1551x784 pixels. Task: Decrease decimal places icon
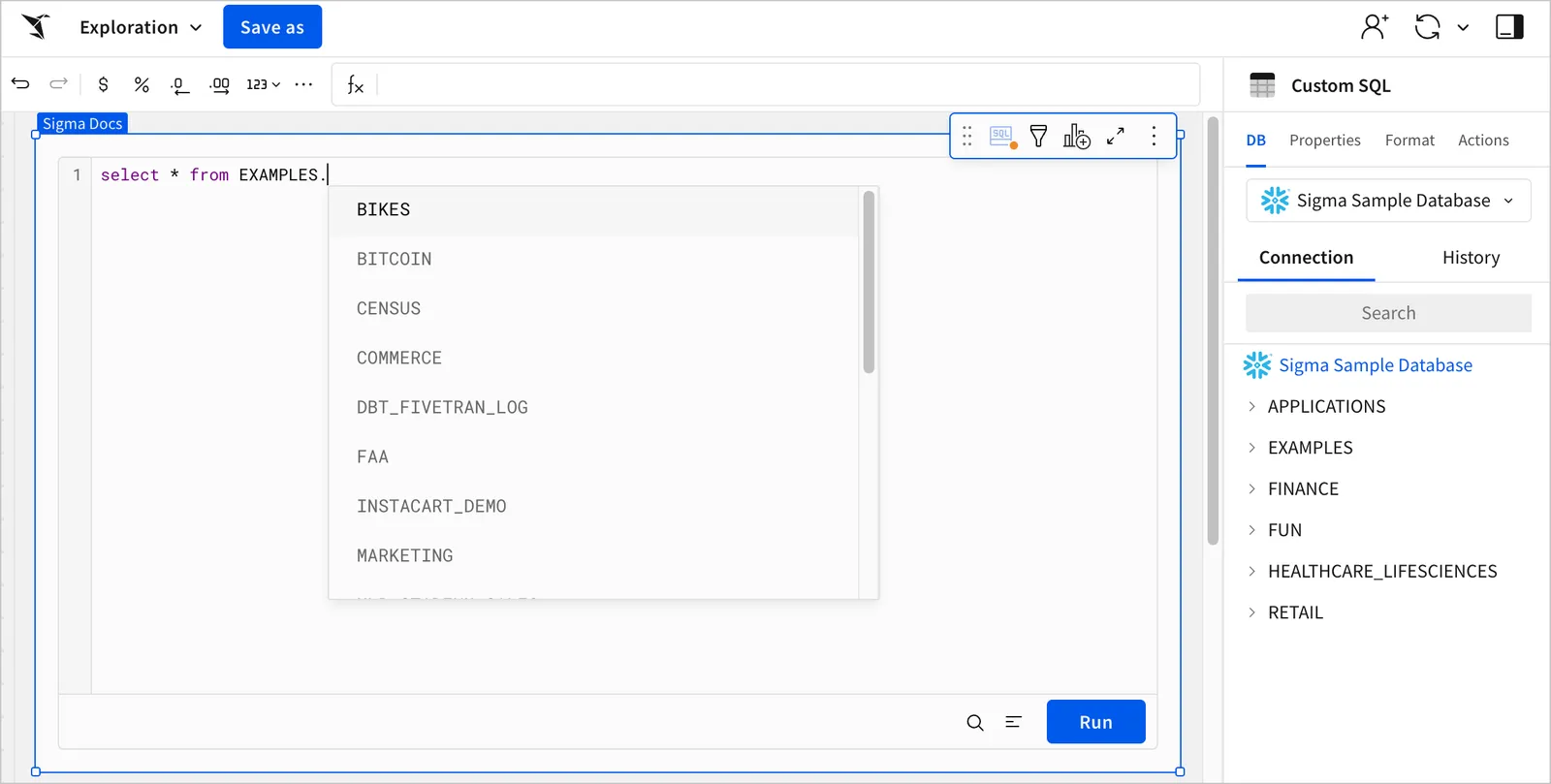tap(179, 85)
